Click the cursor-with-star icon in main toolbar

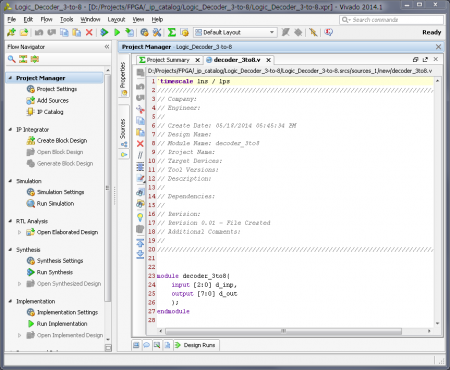point(313,32)
